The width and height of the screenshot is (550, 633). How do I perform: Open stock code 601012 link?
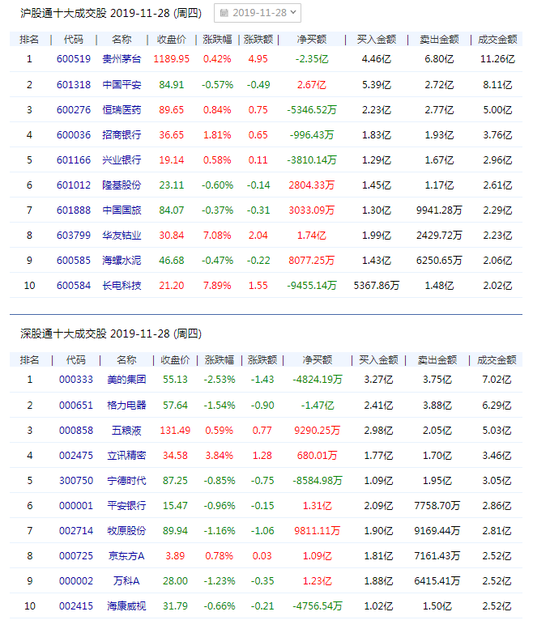coord(73,185)
